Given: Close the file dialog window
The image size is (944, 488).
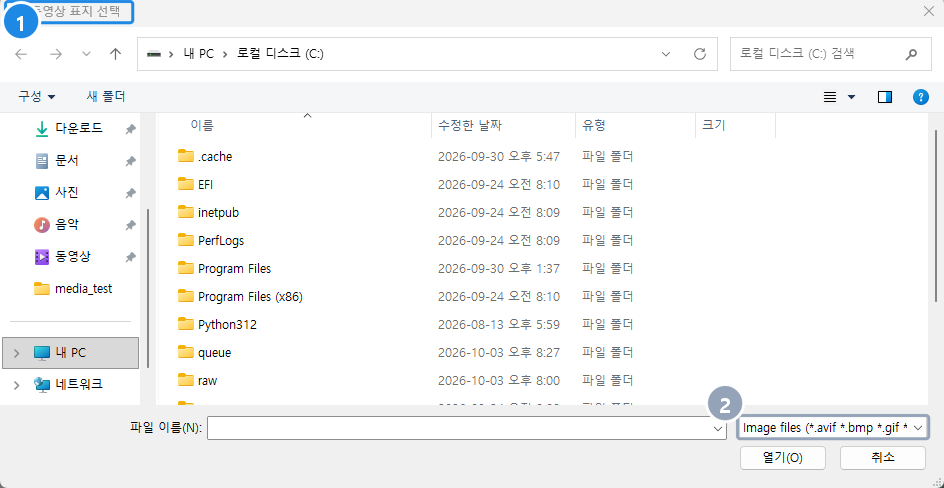Looking at the screenshot, I should point(928,11).
